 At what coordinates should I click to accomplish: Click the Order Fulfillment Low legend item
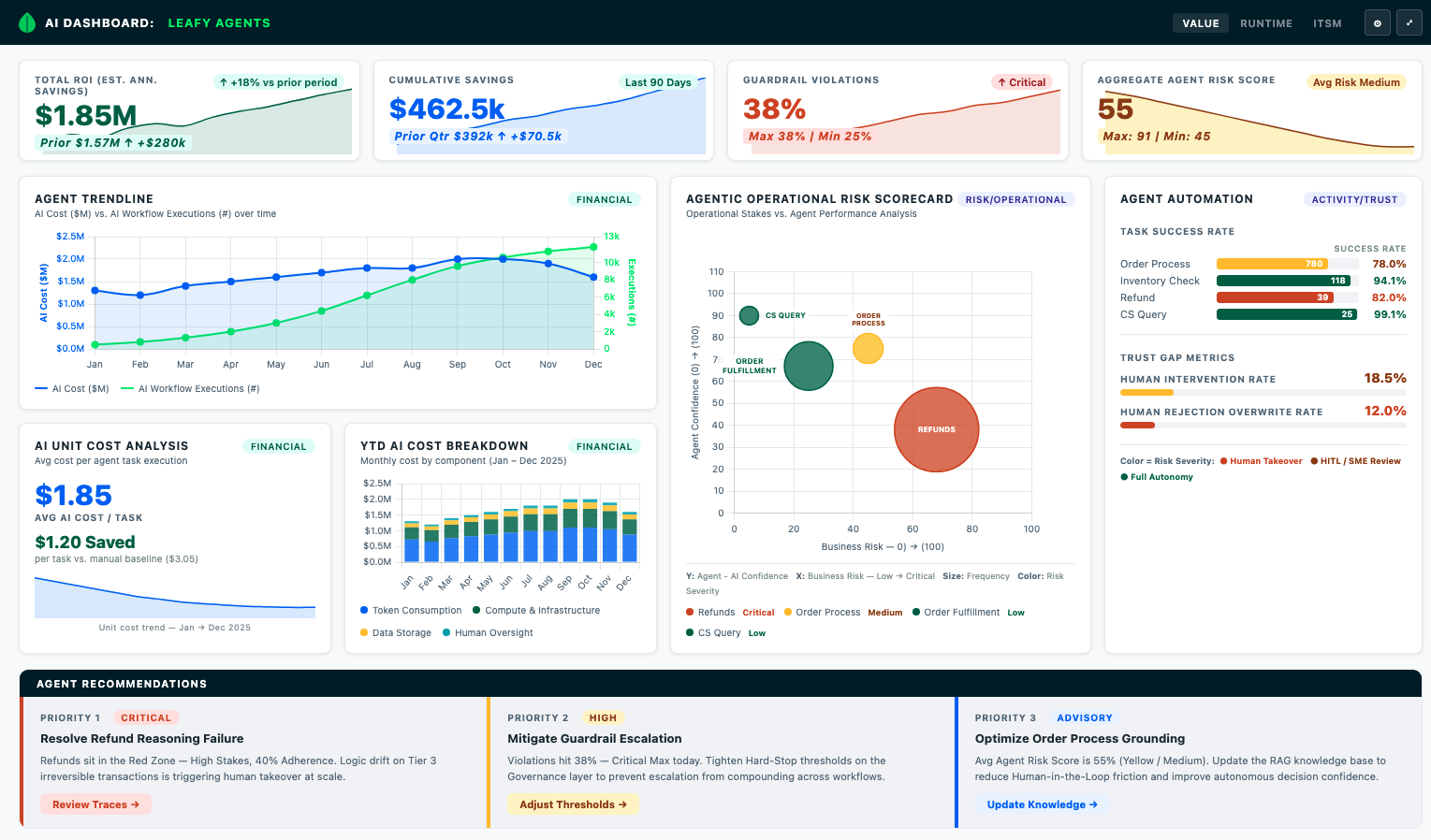tap(969, 612)
